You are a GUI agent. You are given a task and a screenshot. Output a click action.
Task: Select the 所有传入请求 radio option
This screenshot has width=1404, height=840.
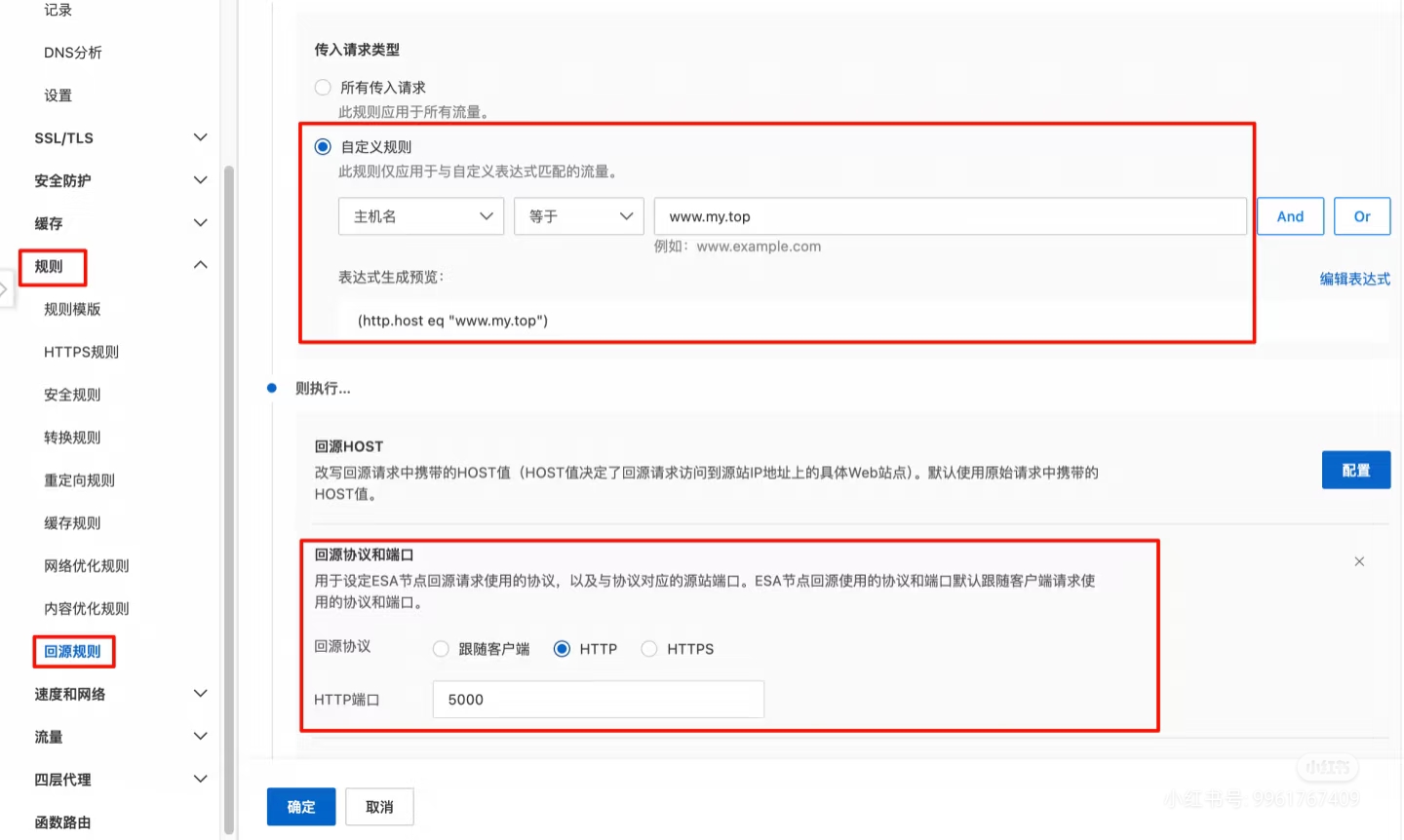323,87
